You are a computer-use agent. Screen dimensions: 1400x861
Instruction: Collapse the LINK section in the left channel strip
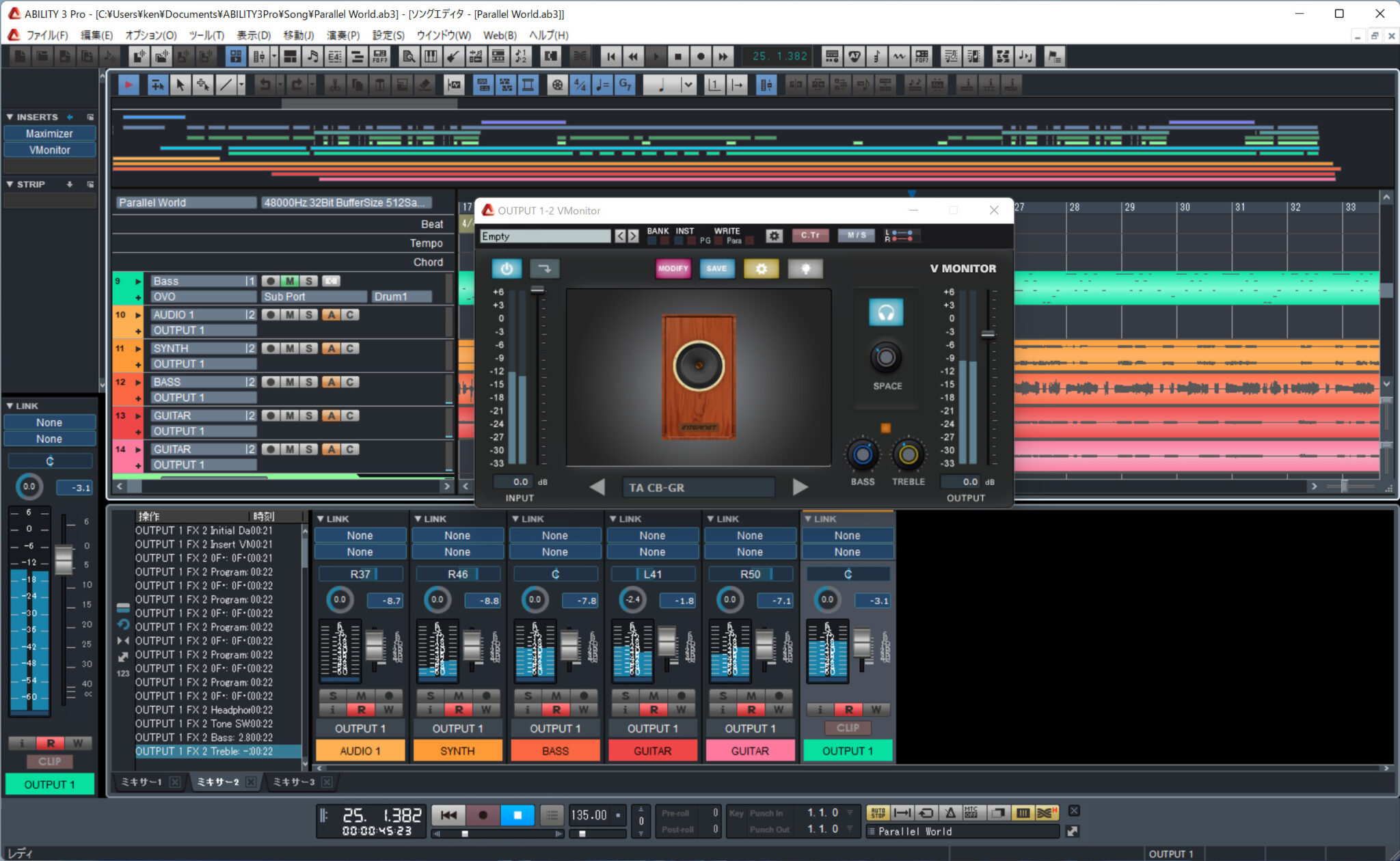point(10,406)
